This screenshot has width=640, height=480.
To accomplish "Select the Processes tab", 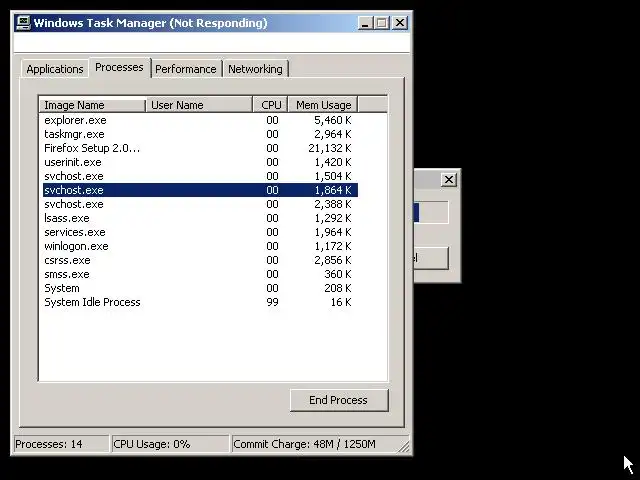I will 119,67.
